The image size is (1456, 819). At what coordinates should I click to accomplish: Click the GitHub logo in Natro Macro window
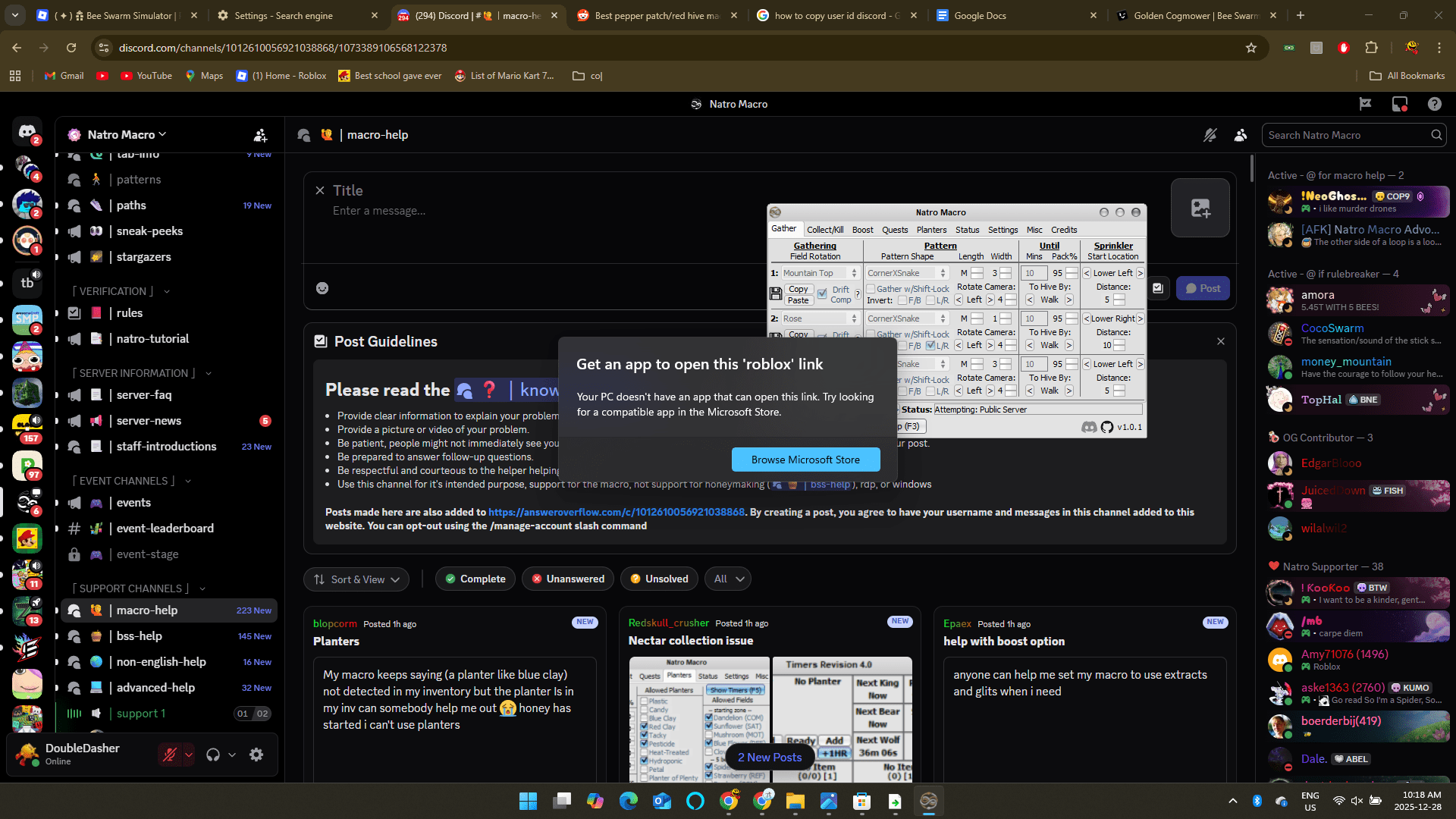pyautogui.click(x=1107, y=427)
